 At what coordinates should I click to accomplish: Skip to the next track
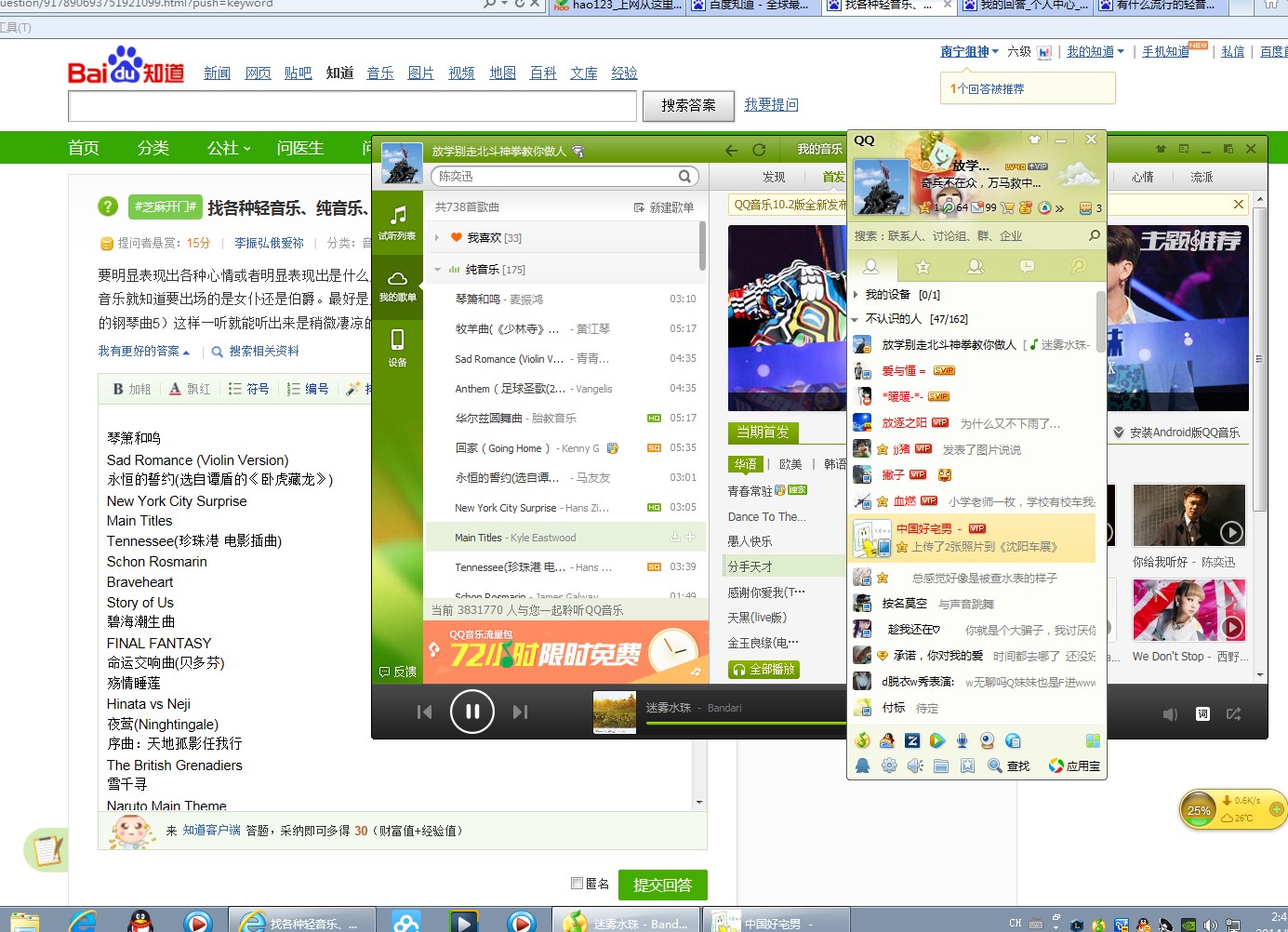[x=521, y=712]
